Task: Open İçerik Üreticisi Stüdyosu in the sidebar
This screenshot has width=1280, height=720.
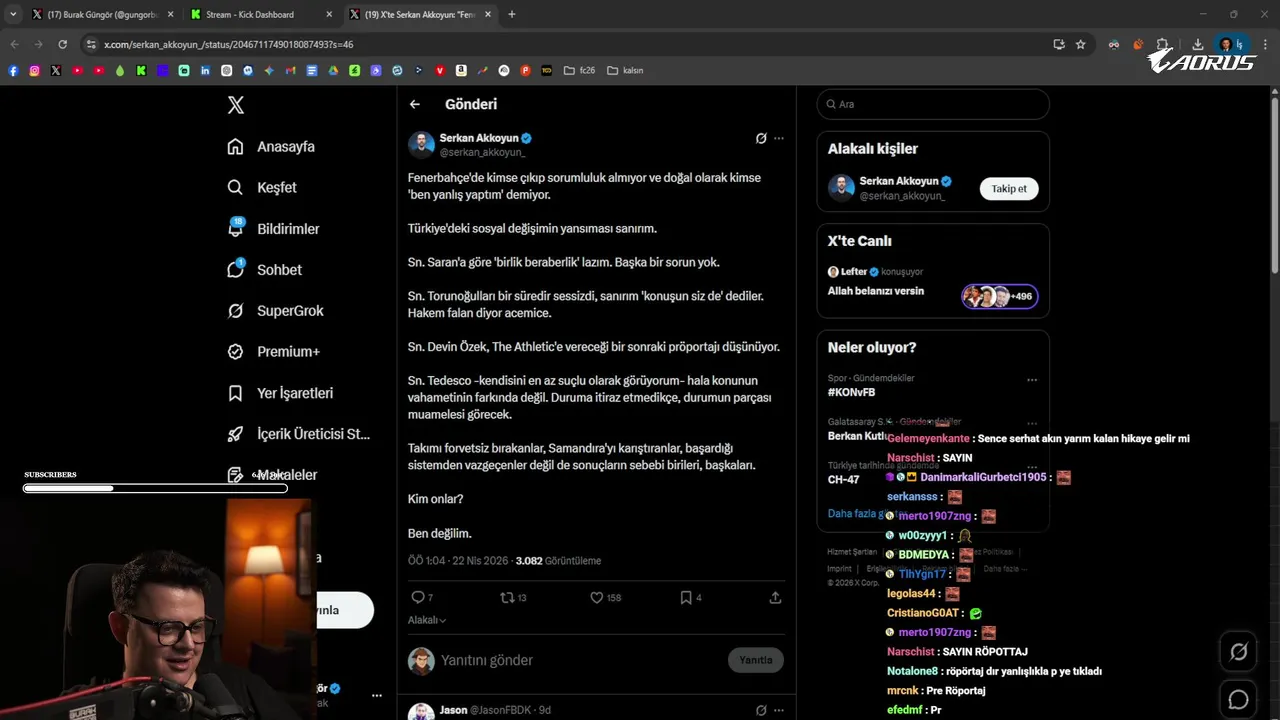Action: 299,434
